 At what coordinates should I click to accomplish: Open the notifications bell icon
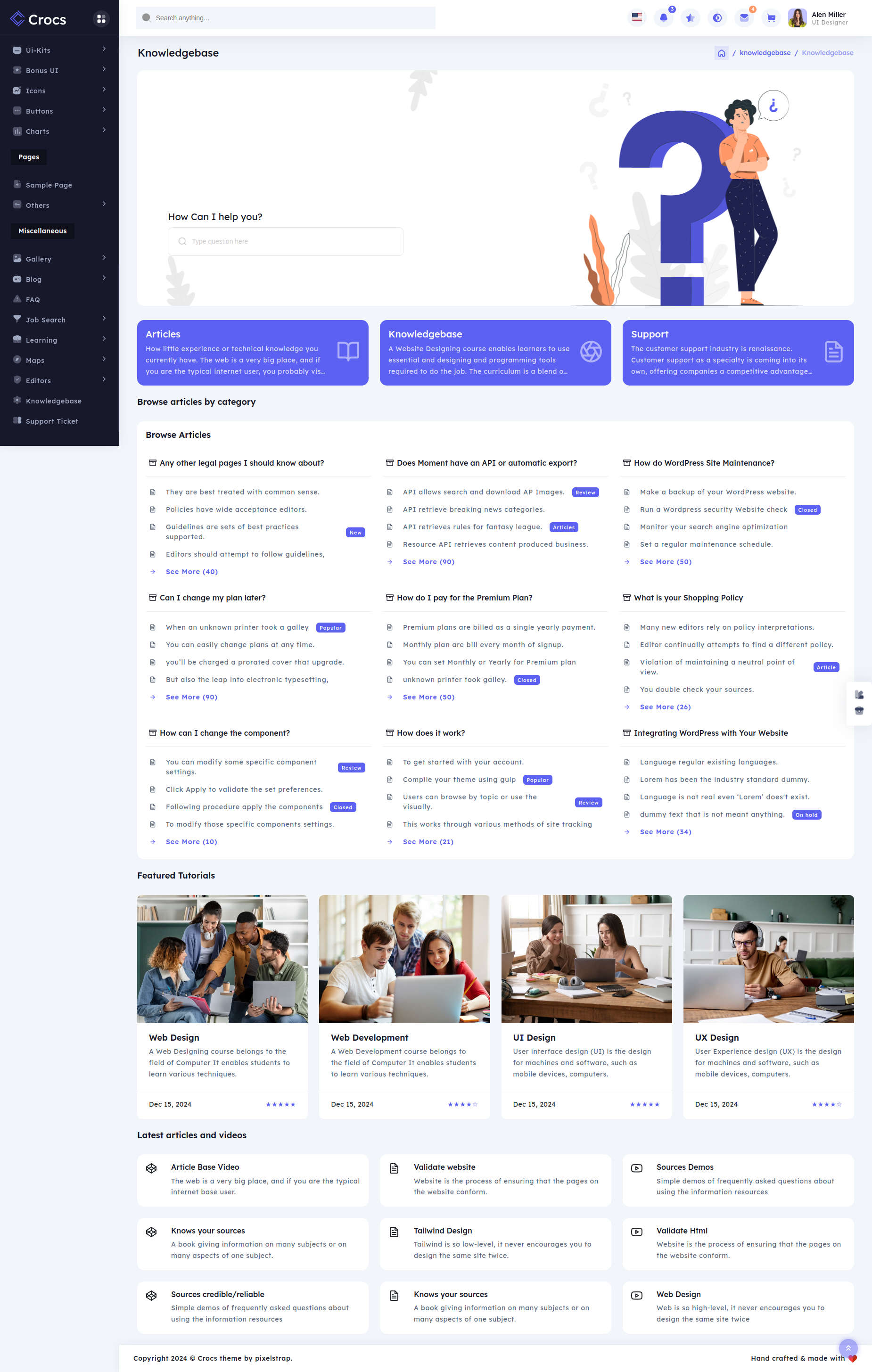coord(663,17)
